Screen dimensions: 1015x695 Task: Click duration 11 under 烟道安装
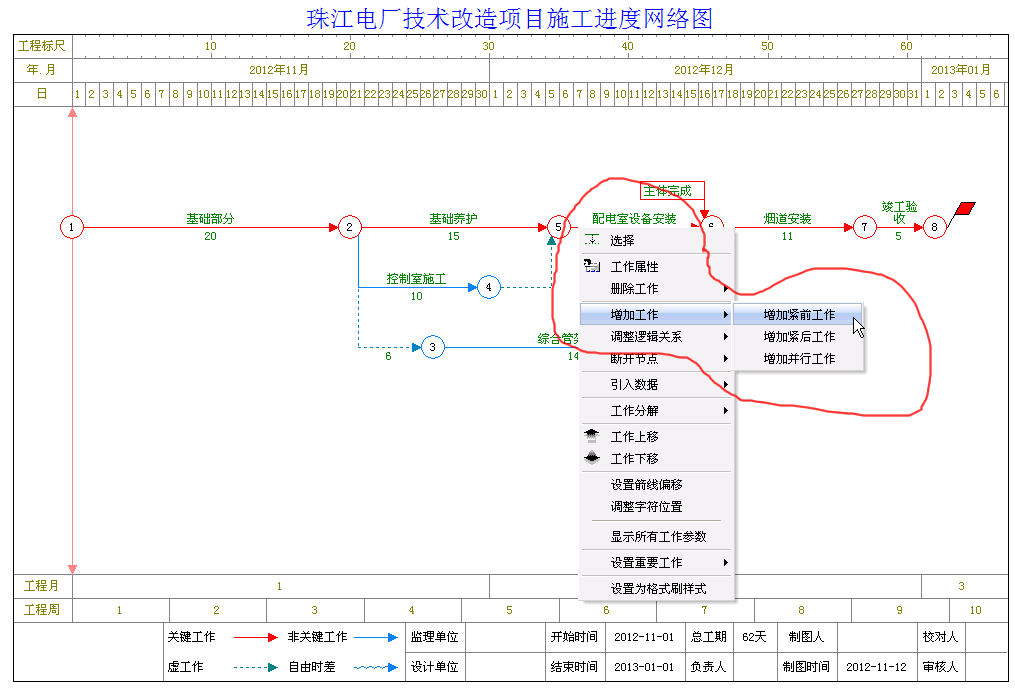tap(787, 236)
